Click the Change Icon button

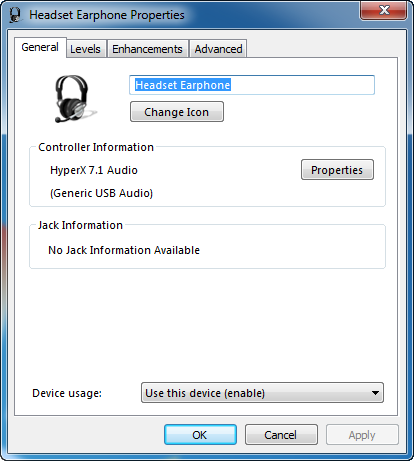tap(177, 112)
